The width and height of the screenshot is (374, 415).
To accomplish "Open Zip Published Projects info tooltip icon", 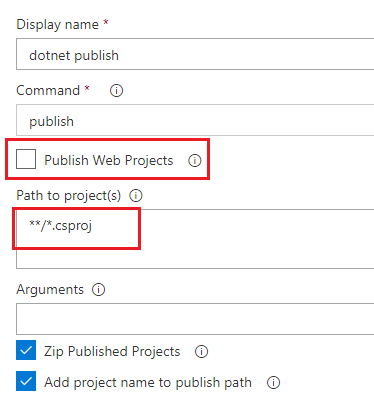I will click(201, 351).
